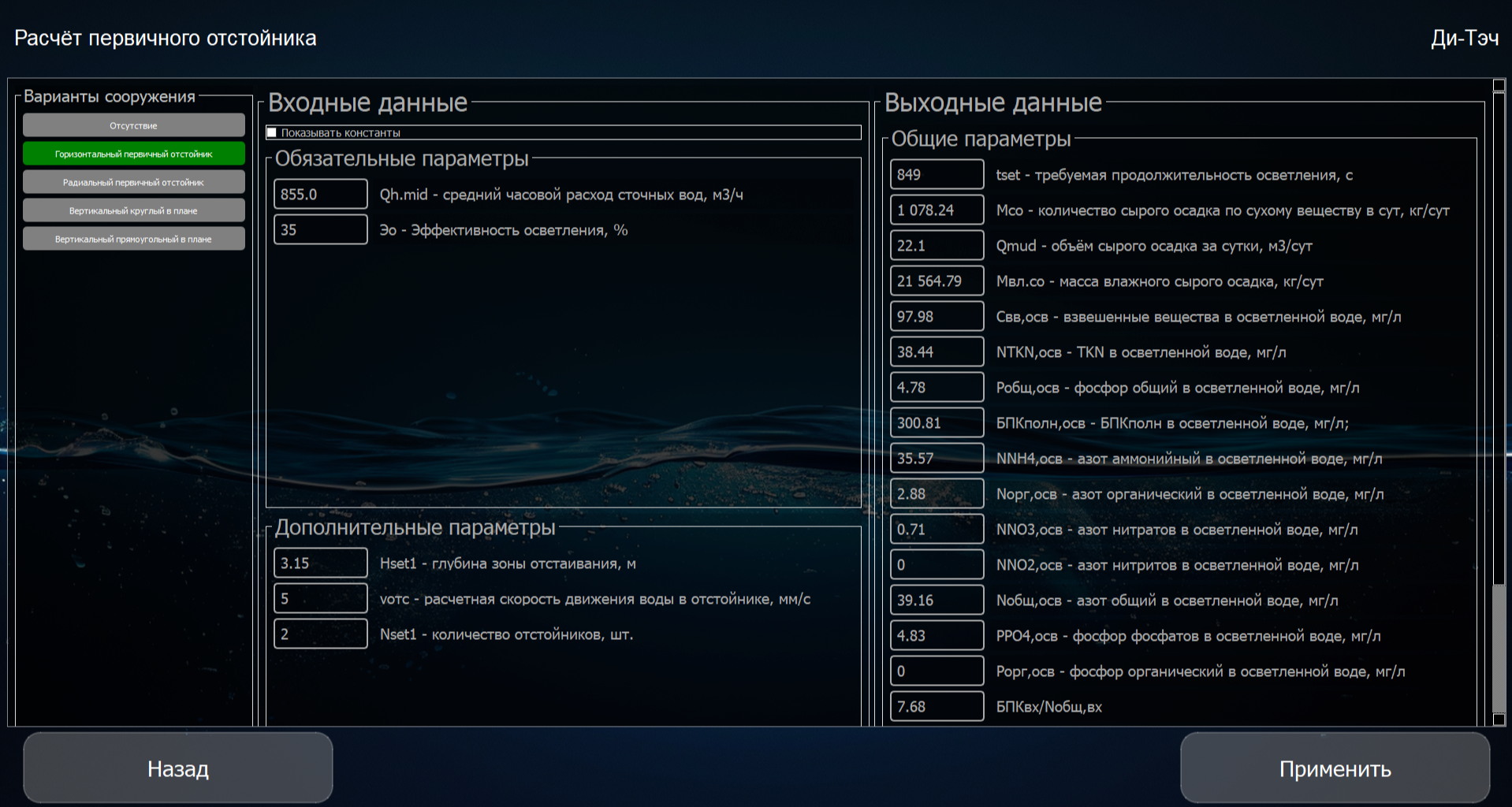This screenshot has width=1512, height=807.
Task: Click the Qh.mid flow rate input field
Action: pos(320,195)
